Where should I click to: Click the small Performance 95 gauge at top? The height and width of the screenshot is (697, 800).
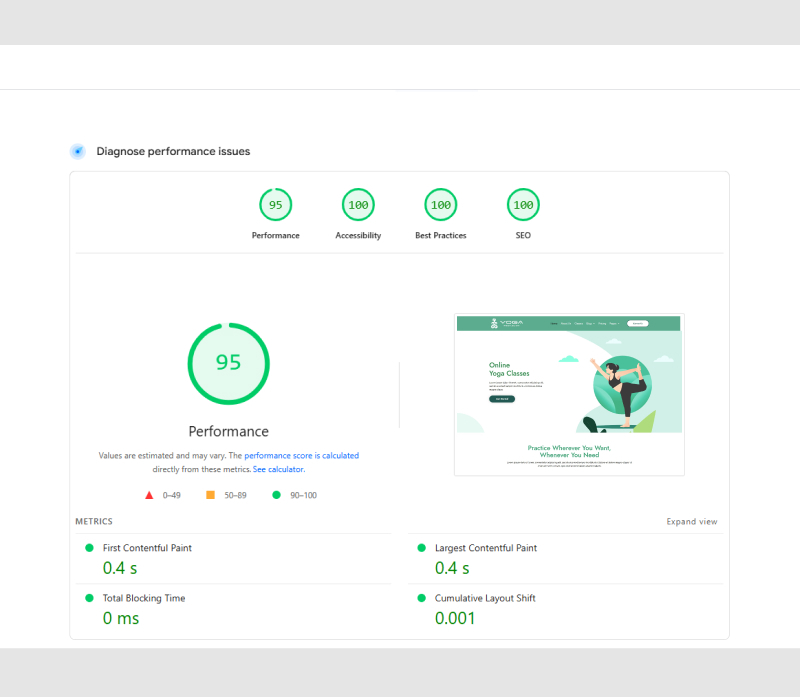pos(275,205)
